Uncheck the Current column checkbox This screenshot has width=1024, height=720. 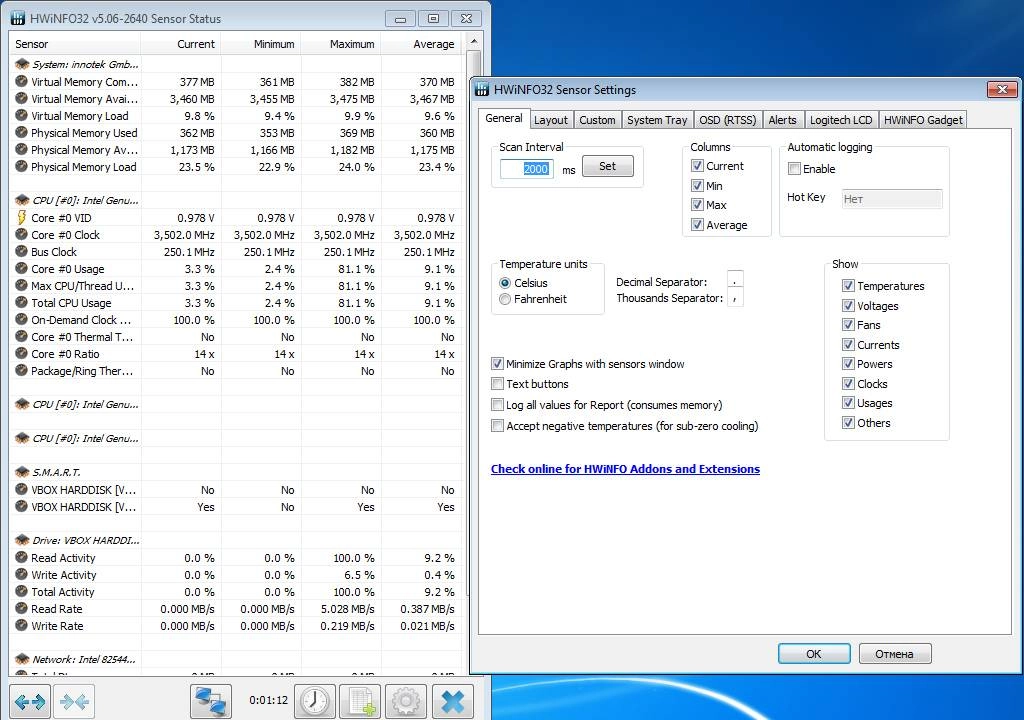point(697,166)
